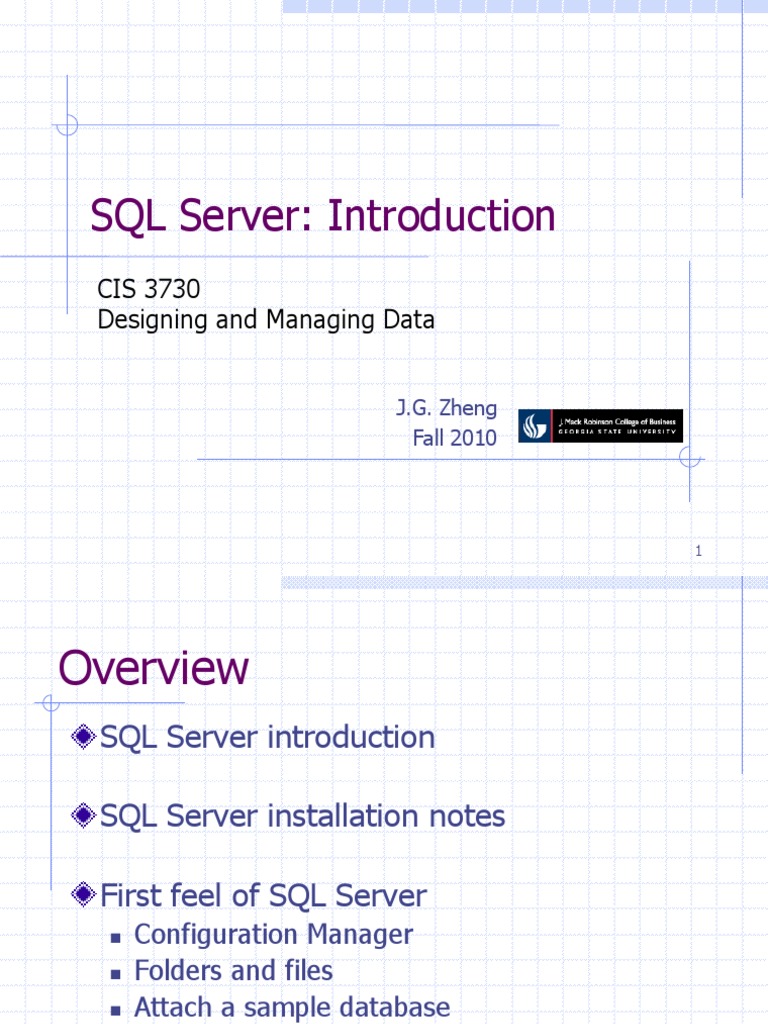Viewport: 768px width, 1024px height.
Task: Click the author name 'J.G. Zheng'
Action: [447, 408]
